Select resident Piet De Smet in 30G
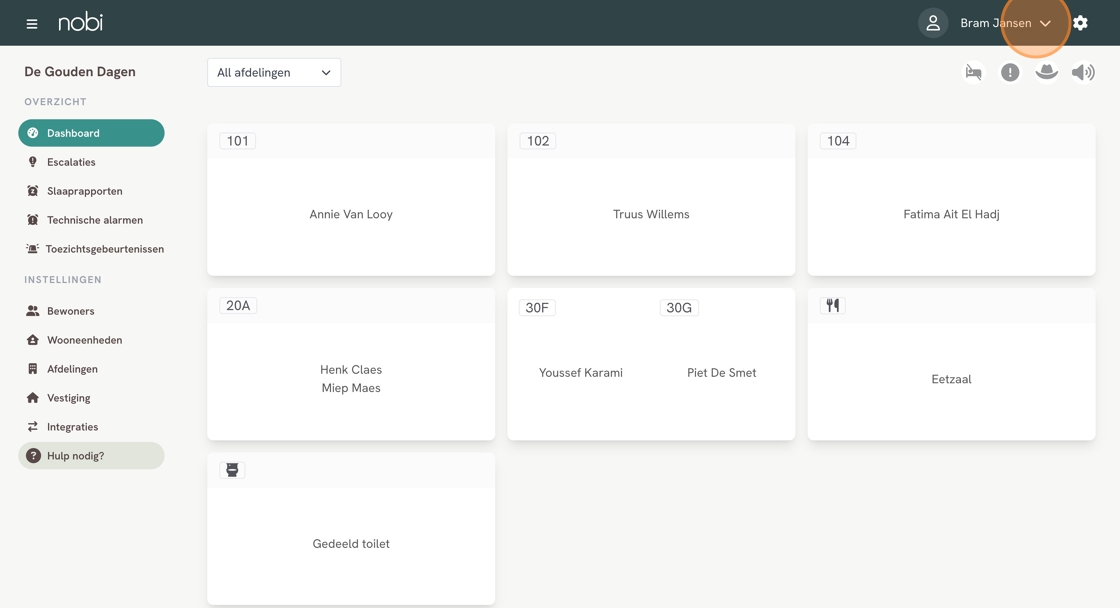 pyautogui.click(x=721, y=373)
